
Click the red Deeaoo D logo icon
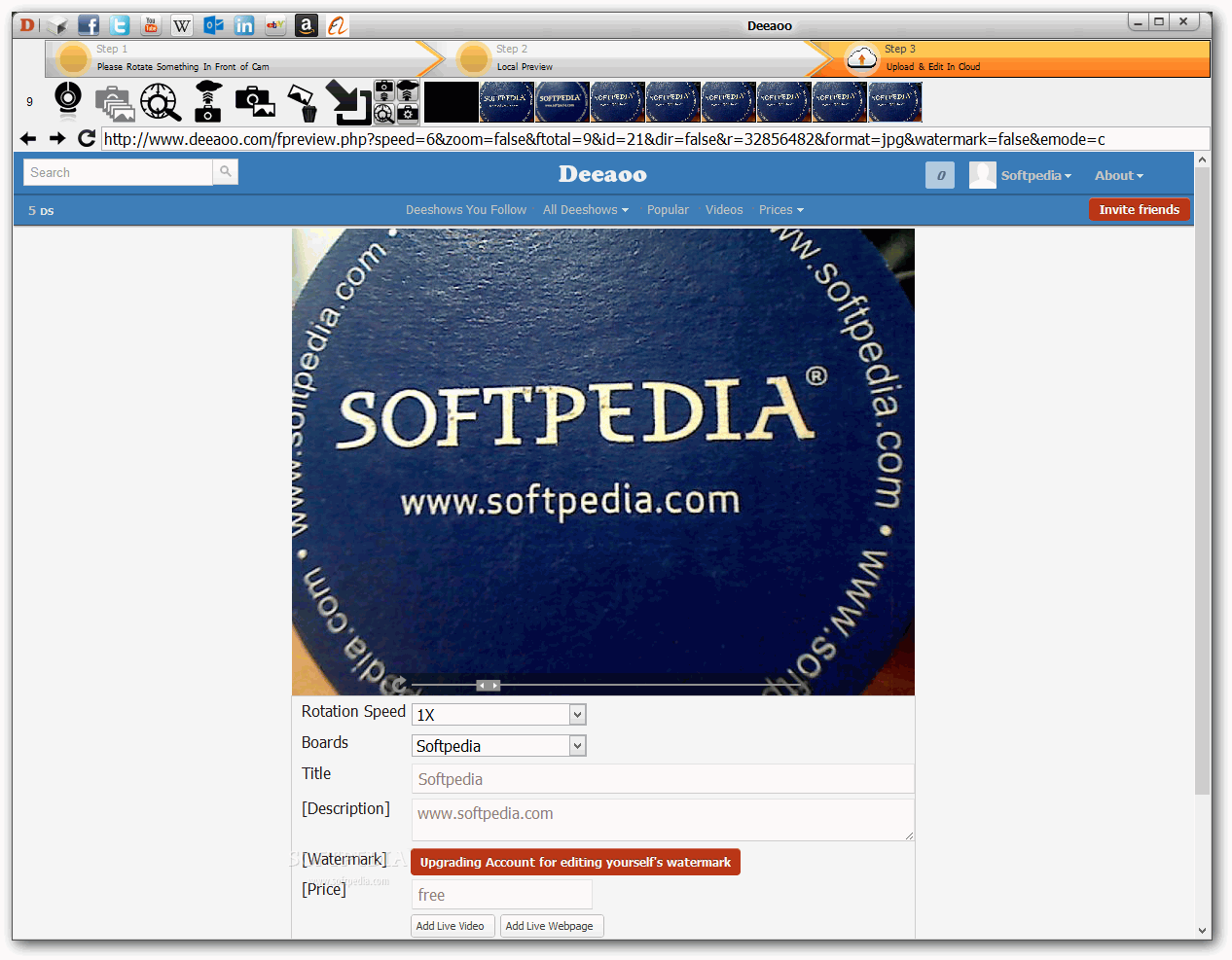[x=28, y=25]
